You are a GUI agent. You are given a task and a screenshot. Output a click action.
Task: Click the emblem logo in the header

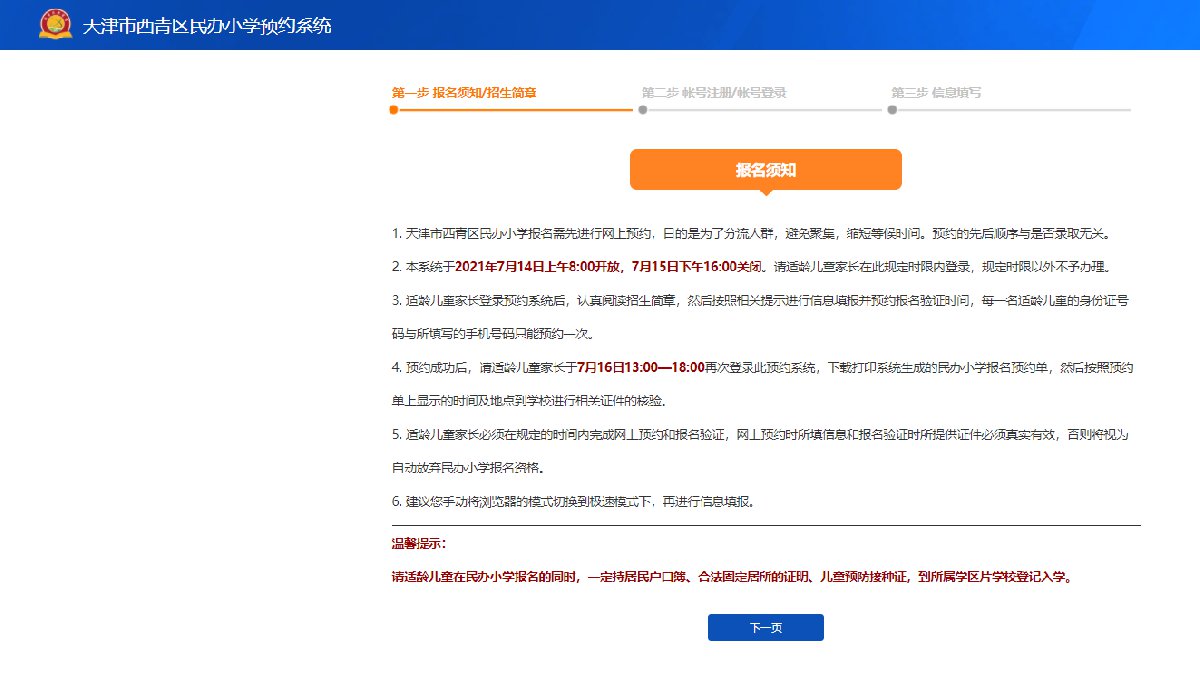(56, 25)
